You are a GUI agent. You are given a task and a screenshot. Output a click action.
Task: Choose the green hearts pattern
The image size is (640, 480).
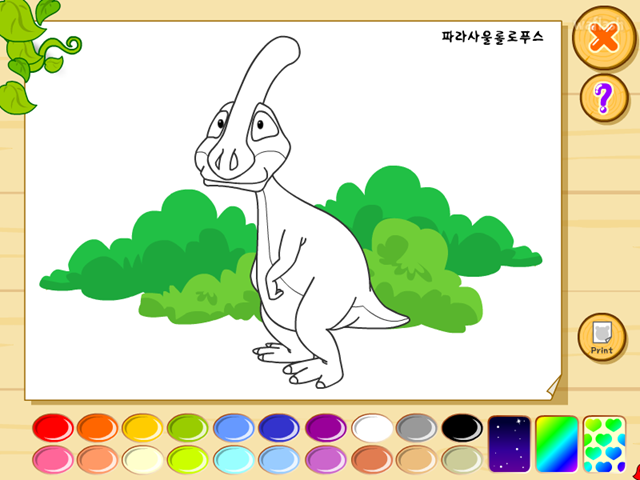click(604, 444)
